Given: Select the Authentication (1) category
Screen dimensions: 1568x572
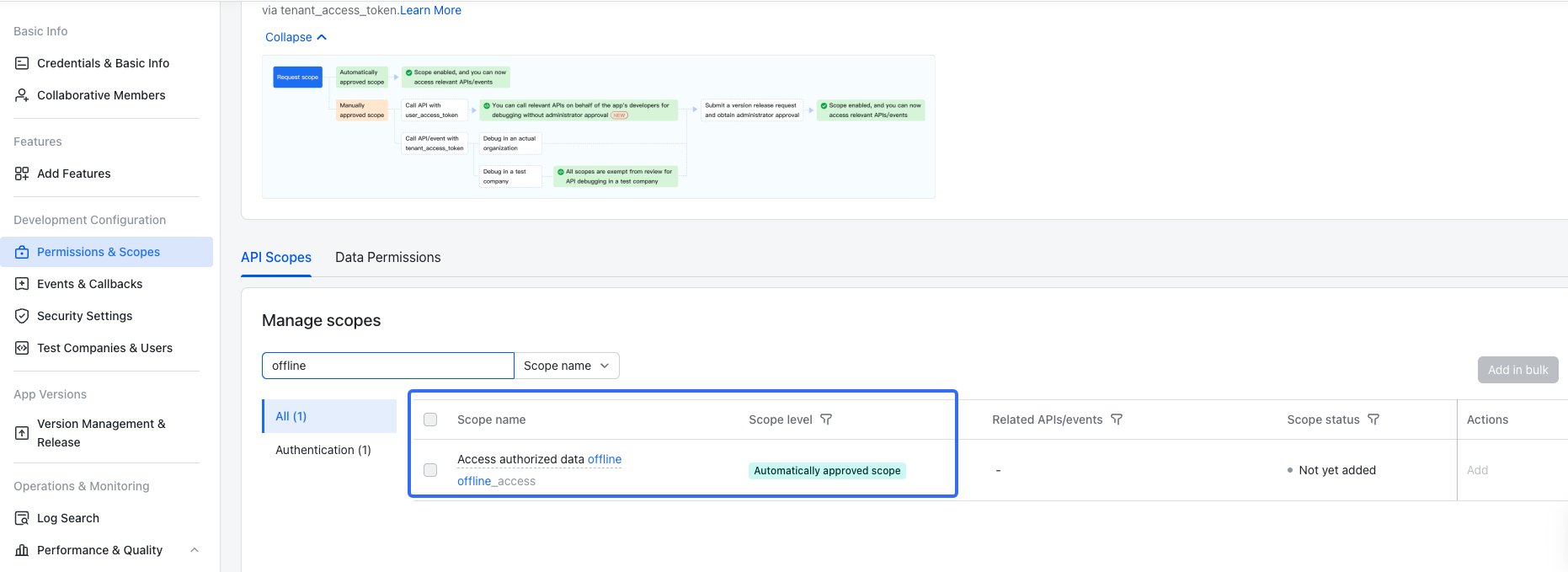Looking at the screenshot, I should 323,450.
